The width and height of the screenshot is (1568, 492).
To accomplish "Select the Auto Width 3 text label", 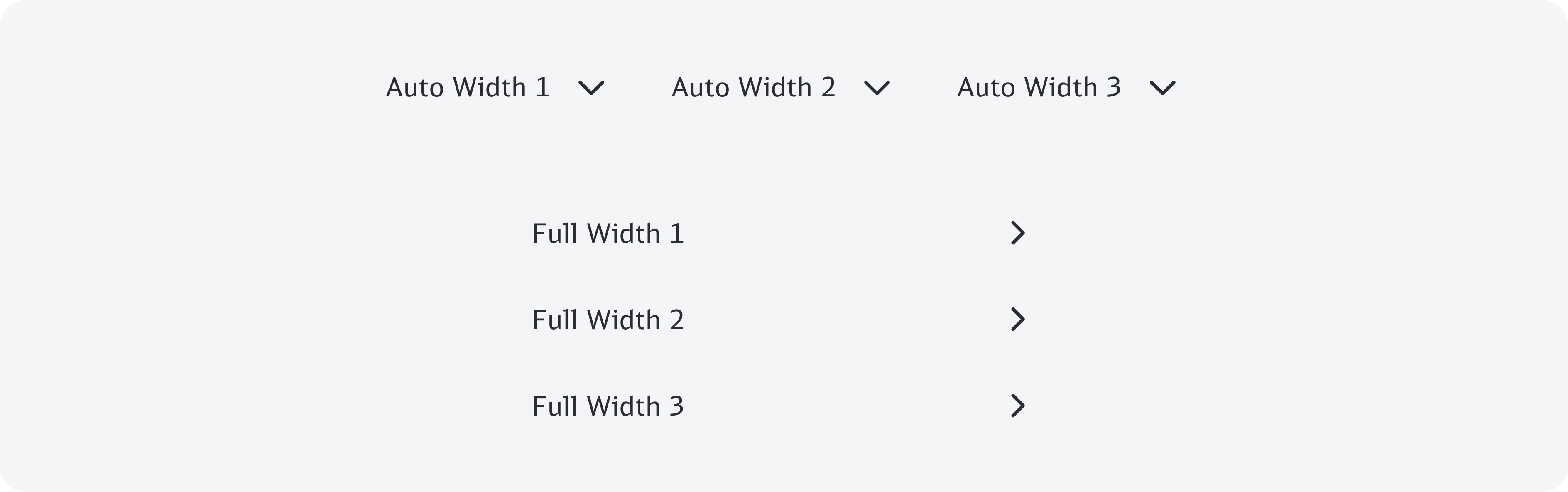I will (x=1039, y=88).
